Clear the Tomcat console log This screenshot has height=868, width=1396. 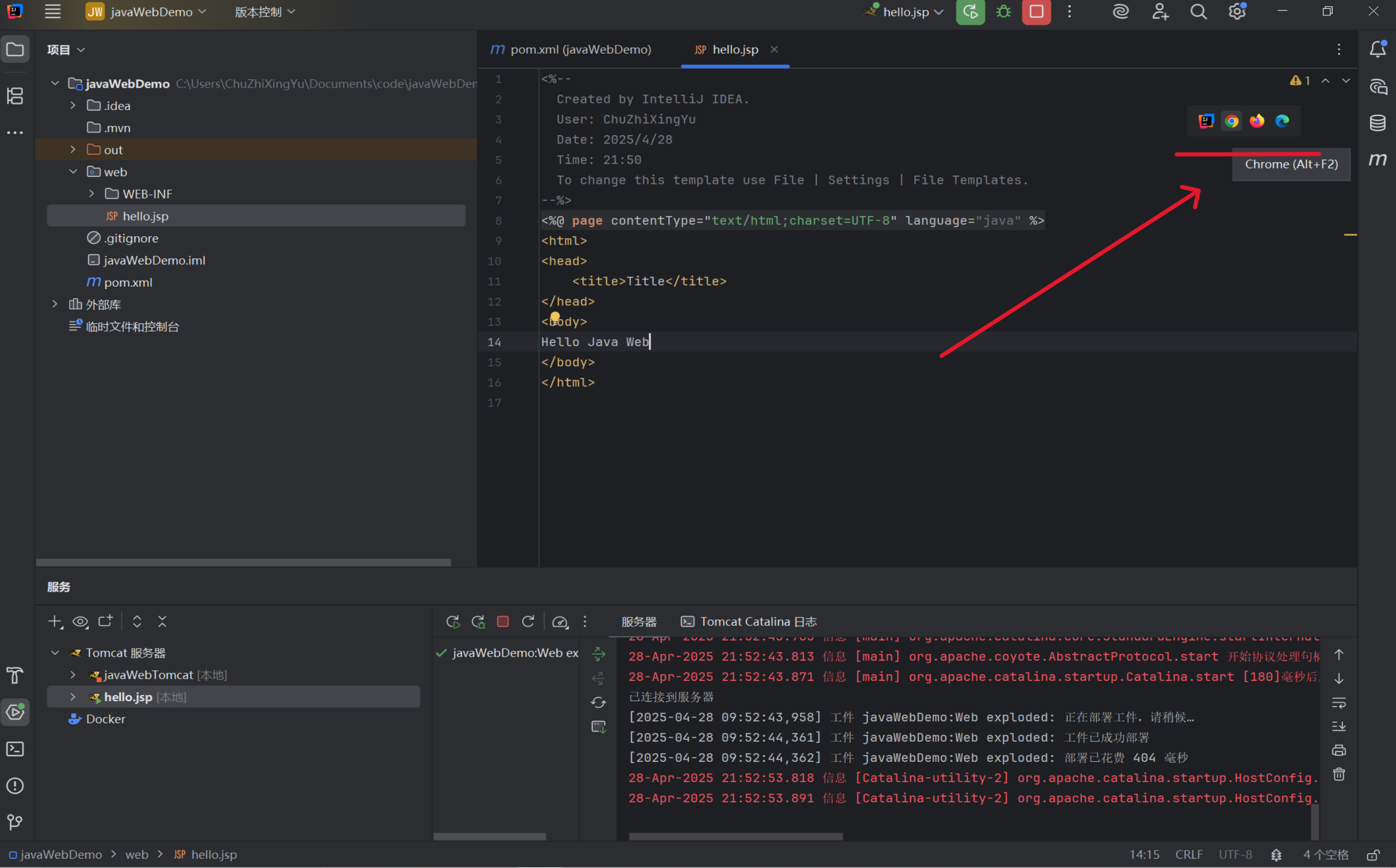[1339, 774]
